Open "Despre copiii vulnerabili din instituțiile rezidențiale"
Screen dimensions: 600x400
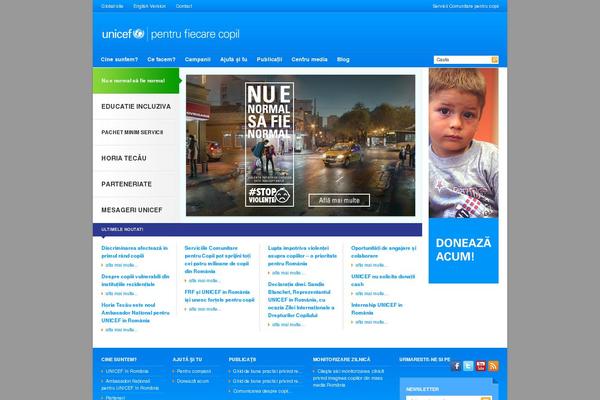(135, 280)
